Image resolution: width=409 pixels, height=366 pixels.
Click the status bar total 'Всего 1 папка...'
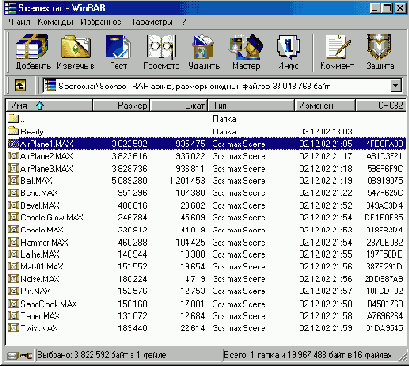point(308,355)
